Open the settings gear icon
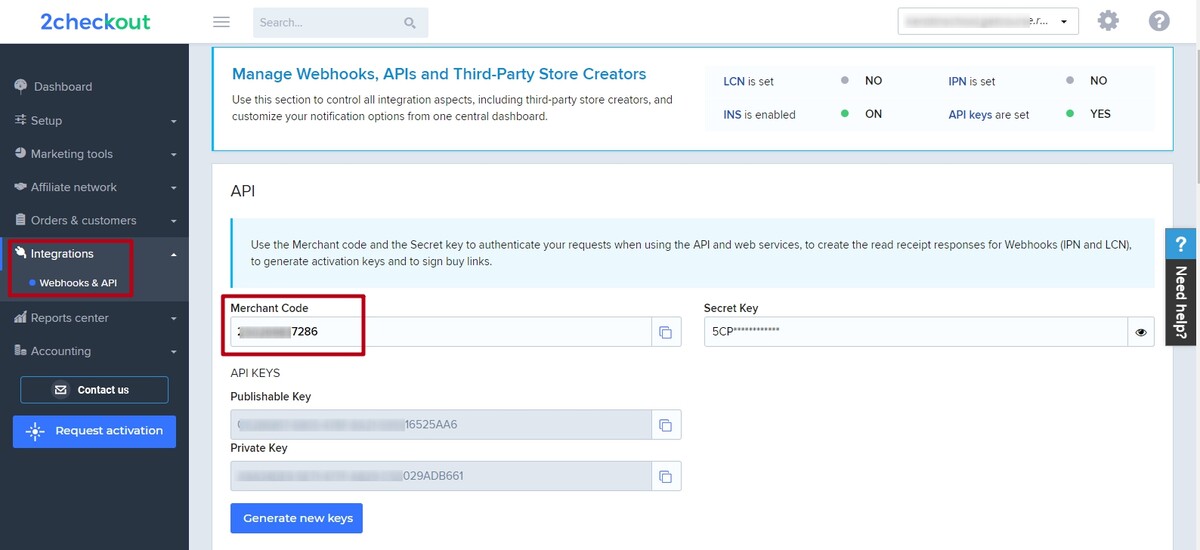Image resolution: width=1200 pixels, height=550 pixels. pyautogui.click(x=1108, y=21)
